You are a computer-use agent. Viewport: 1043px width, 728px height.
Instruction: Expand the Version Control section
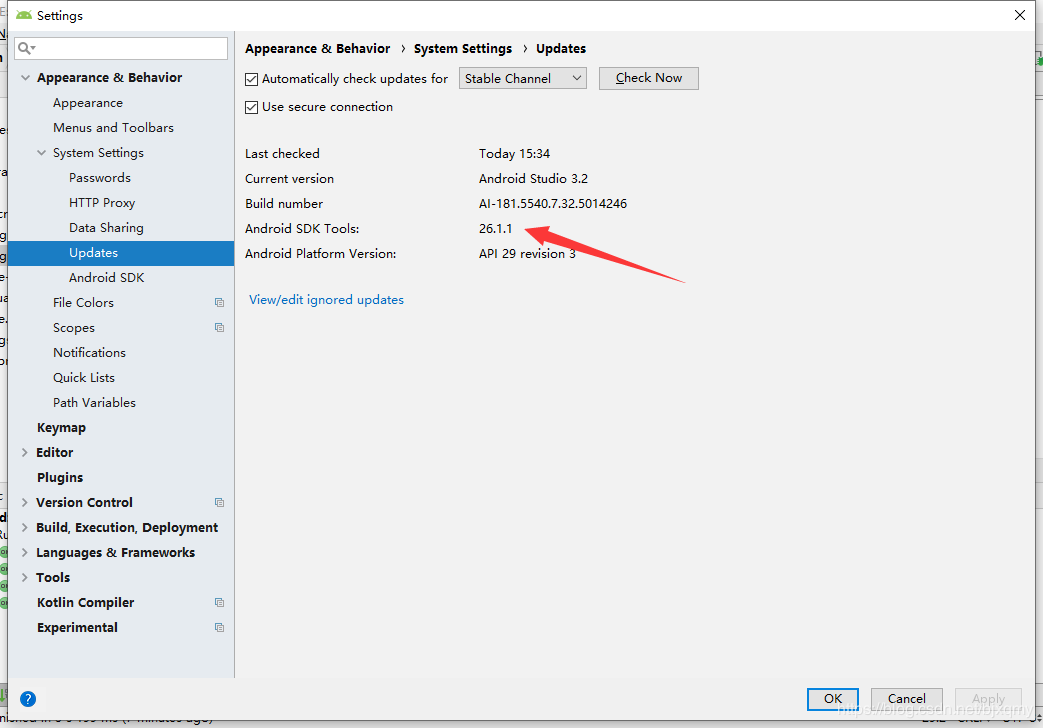coord(25,502)
